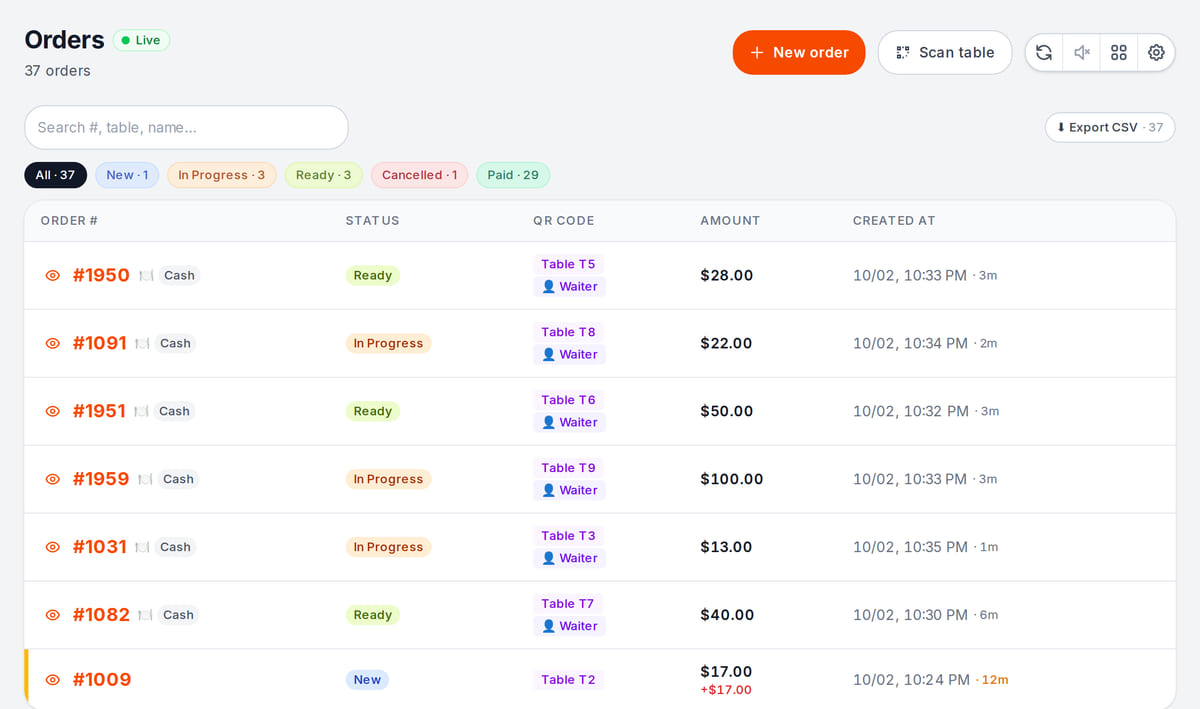Click Ready status of order #1951
Screen dimensions: 1200x709
373,411
